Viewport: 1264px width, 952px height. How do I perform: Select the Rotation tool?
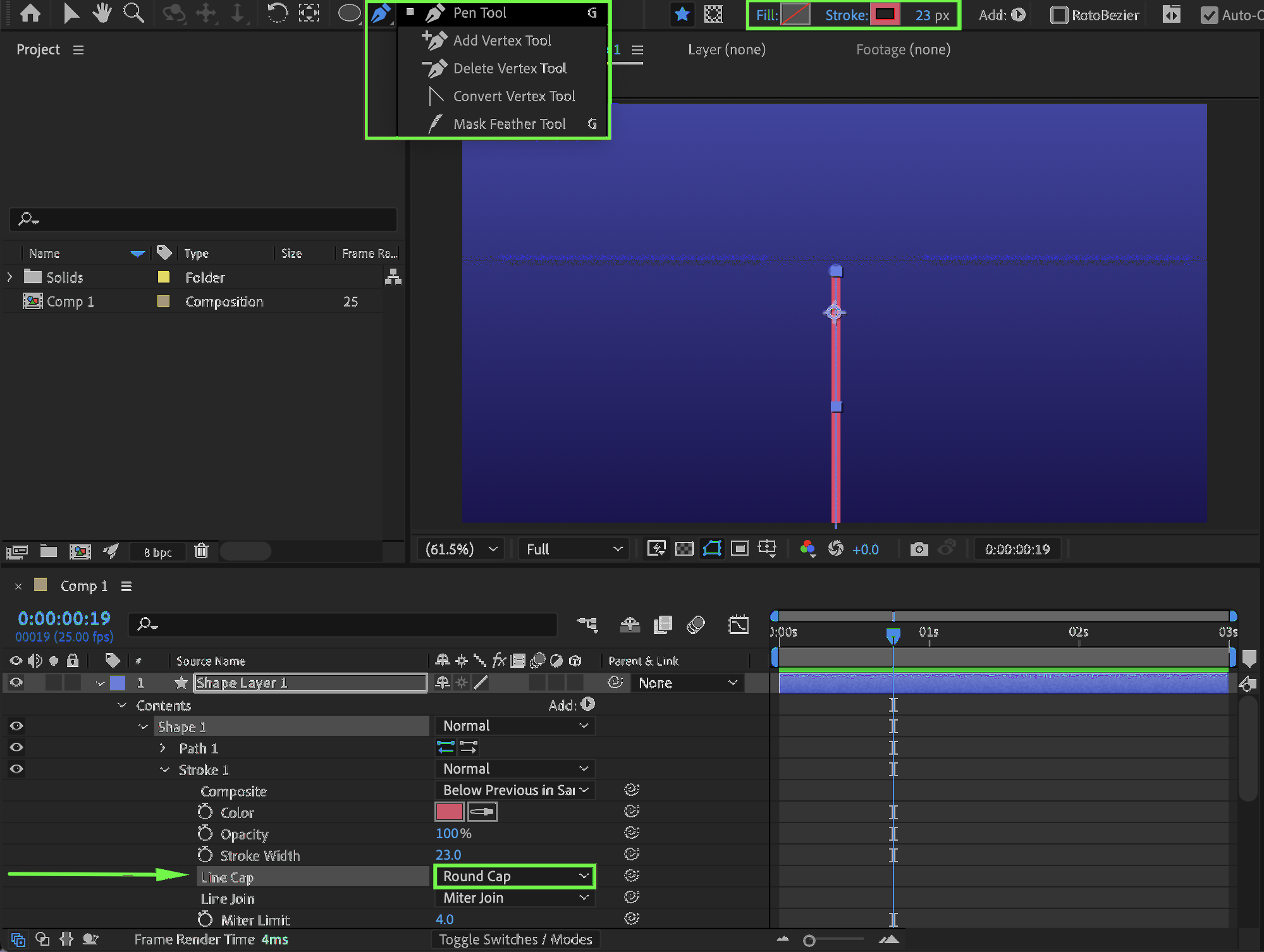point(277,13)
